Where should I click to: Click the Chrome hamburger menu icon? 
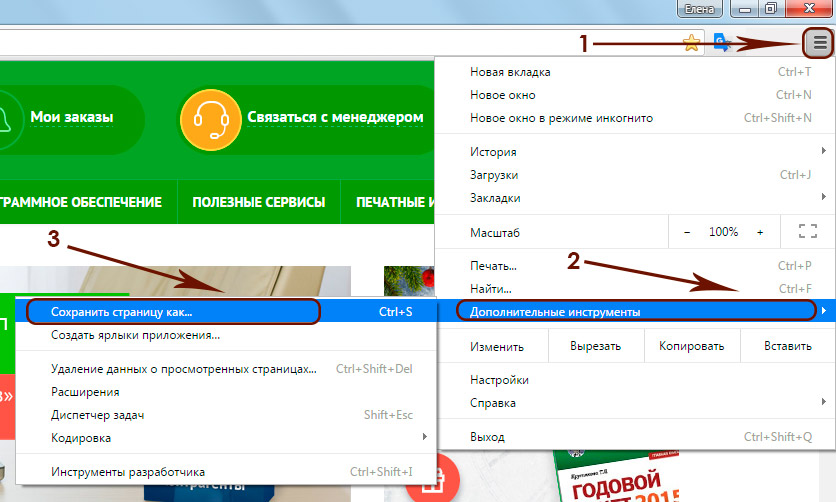coord(819,43)
